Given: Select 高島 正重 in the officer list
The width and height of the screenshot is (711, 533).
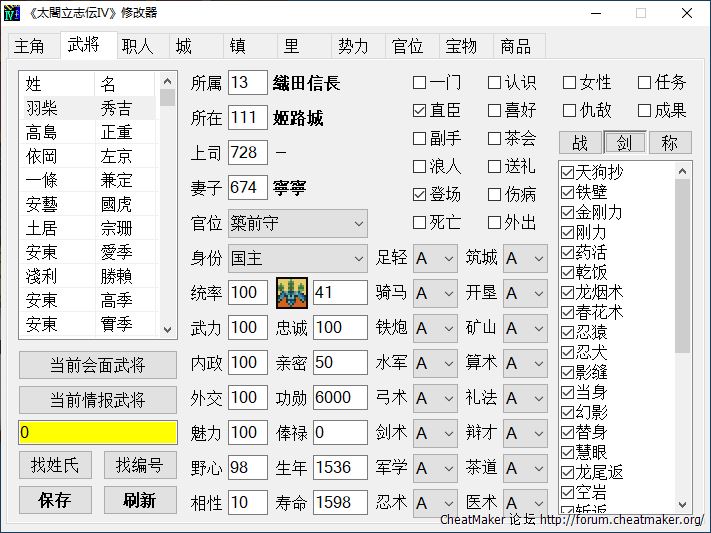Looking at the screenshot, I should (x=88, y=132).
